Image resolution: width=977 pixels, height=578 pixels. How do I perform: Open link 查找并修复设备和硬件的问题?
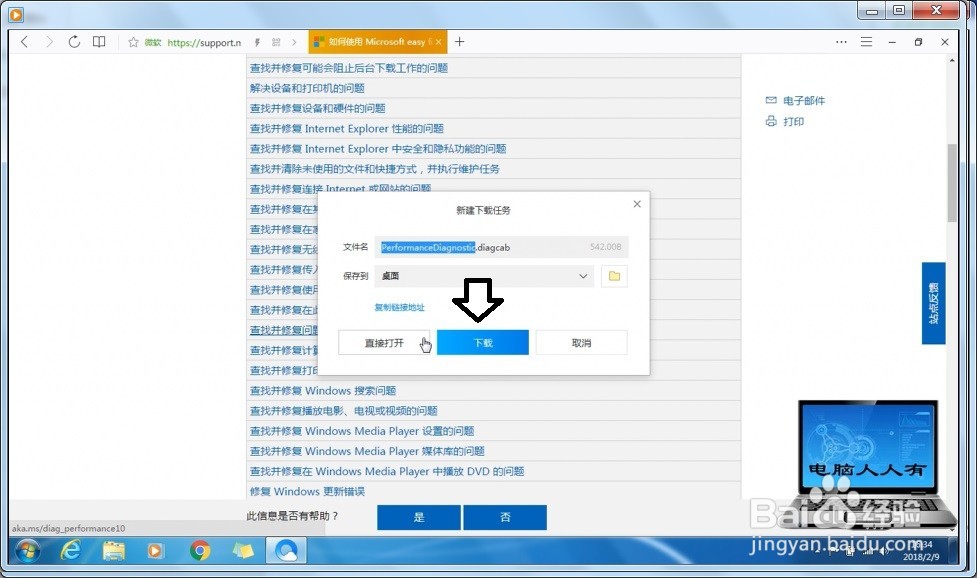coord(318,108)
